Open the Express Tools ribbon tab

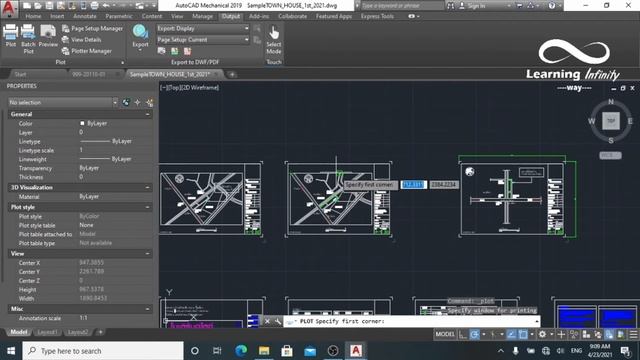377,16
